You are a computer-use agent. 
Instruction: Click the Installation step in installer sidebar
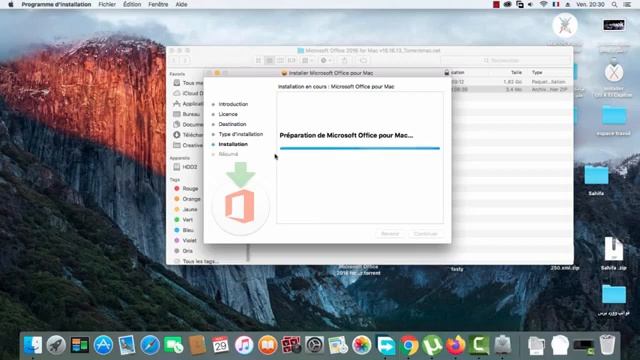[x=233, y=144]
